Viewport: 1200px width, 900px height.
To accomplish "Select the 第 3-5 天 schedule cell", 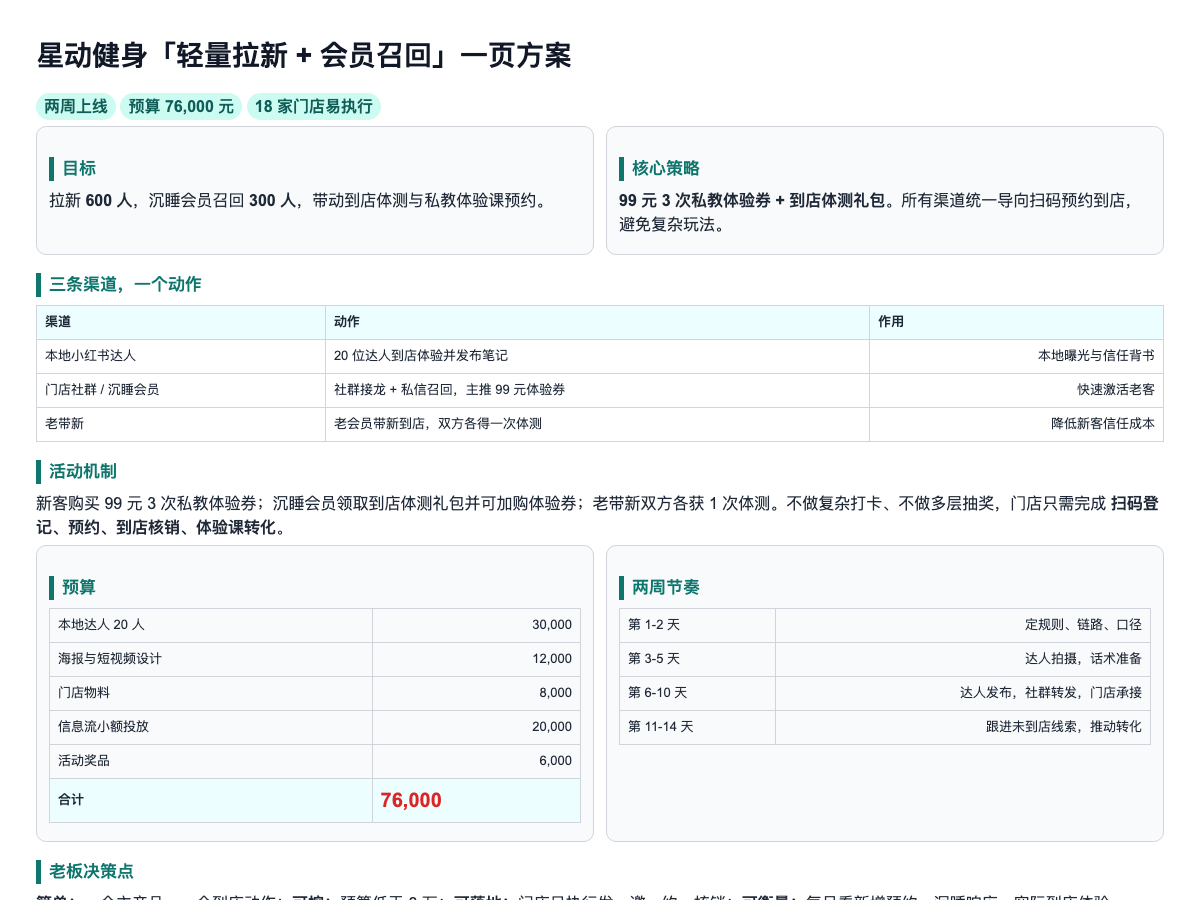I will 698,659.
